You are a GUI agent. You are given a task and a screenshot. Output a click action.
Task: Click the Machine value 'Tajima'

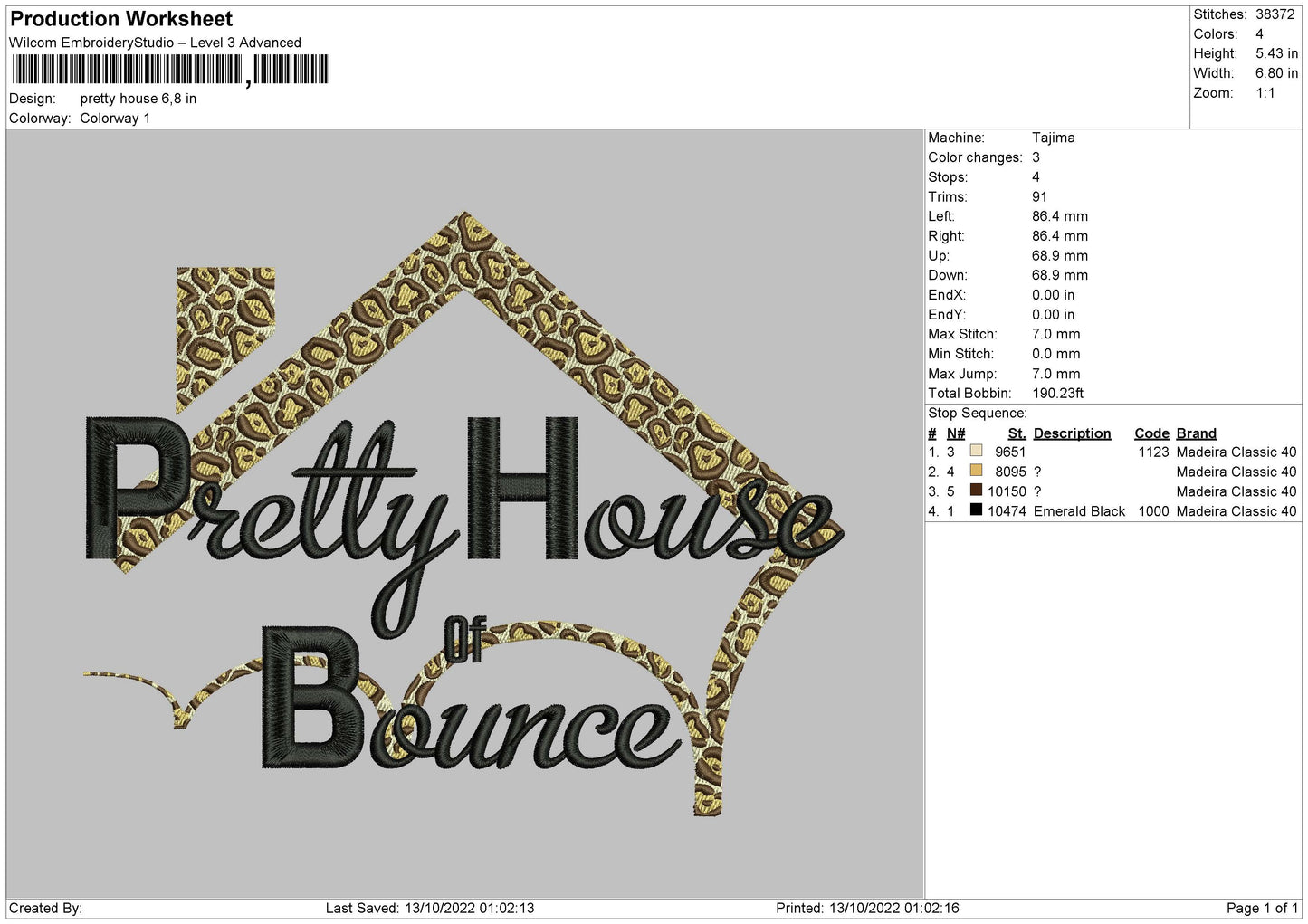(1054, 138)
